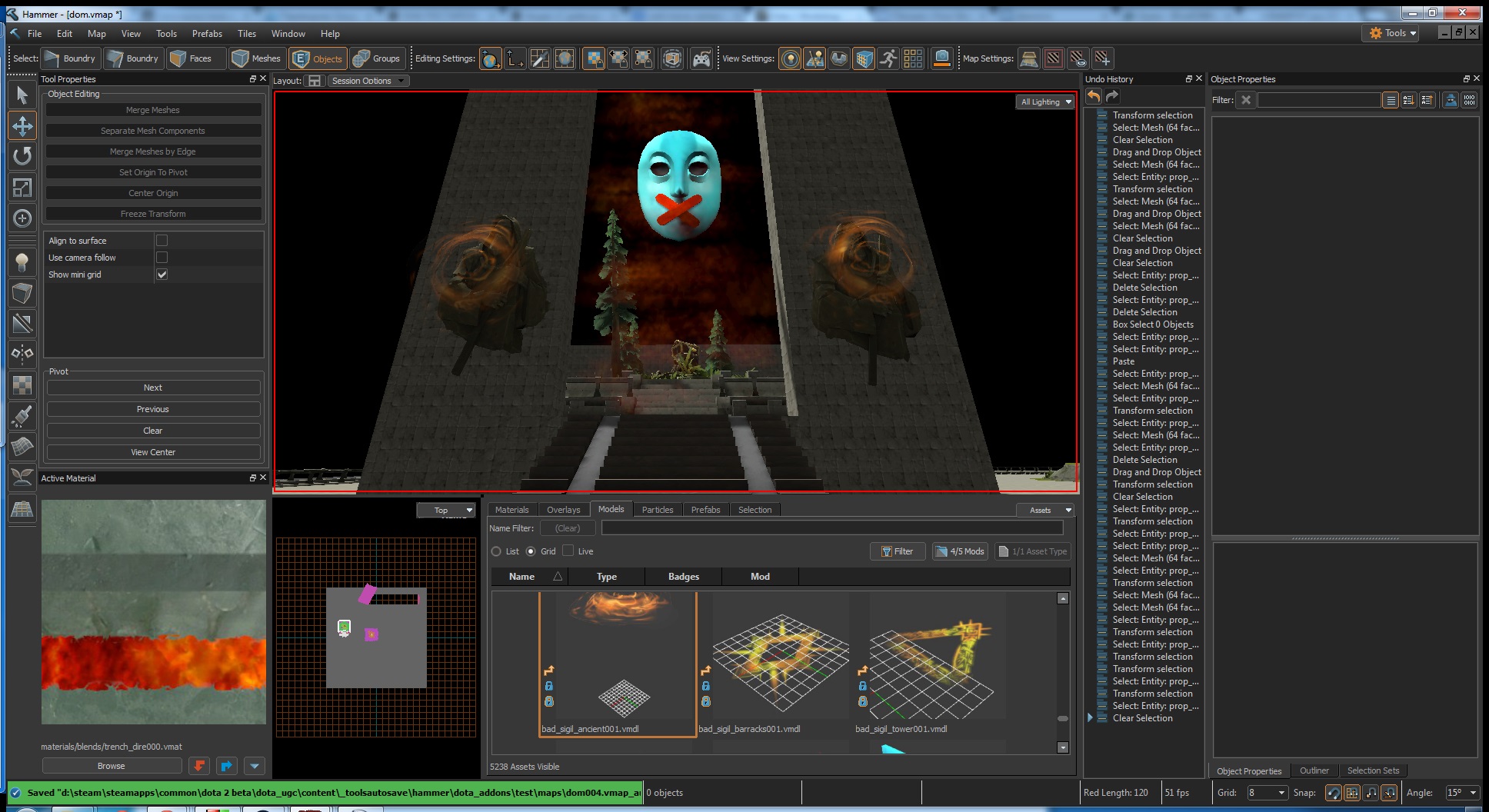Viewport: 1489px width, 812px height.
Task: Toggle the running man view setting
Action: click(x=888, y=58)
